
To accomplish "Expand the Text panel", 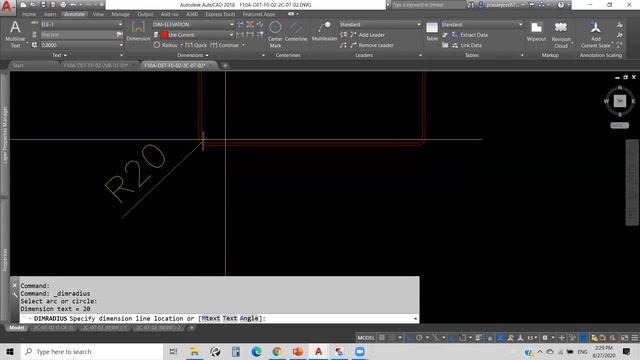I will click(60, 55).
